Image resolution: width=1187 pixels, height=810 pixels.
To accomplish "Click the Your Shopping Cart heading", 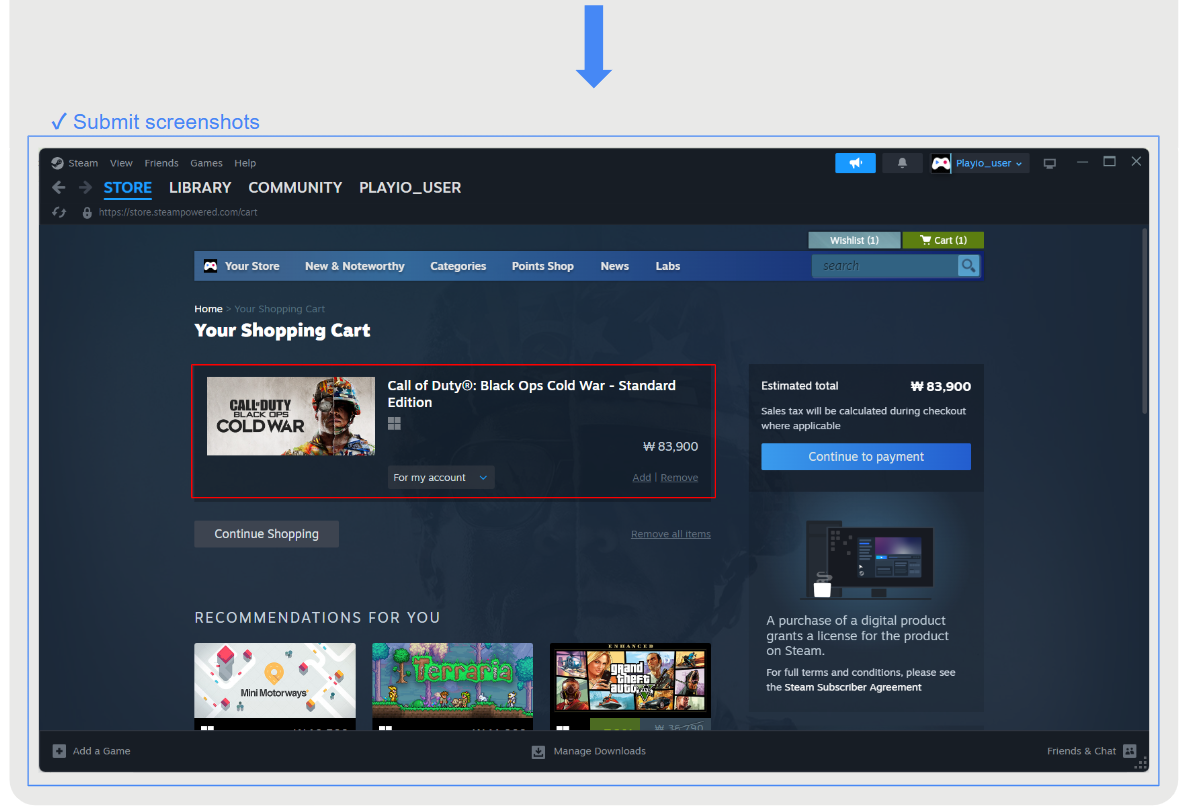I will 282,331.
